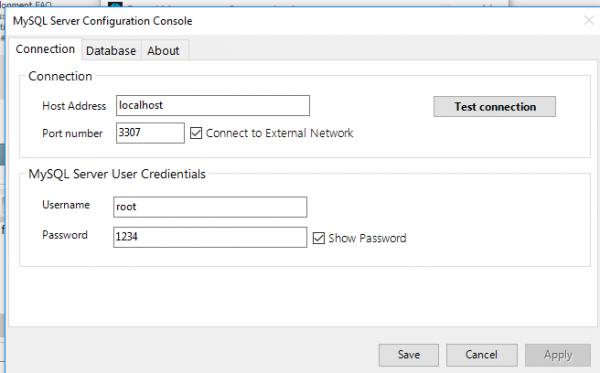
Task: Click the disabled Apply button
Action: [x=558, y=355]
